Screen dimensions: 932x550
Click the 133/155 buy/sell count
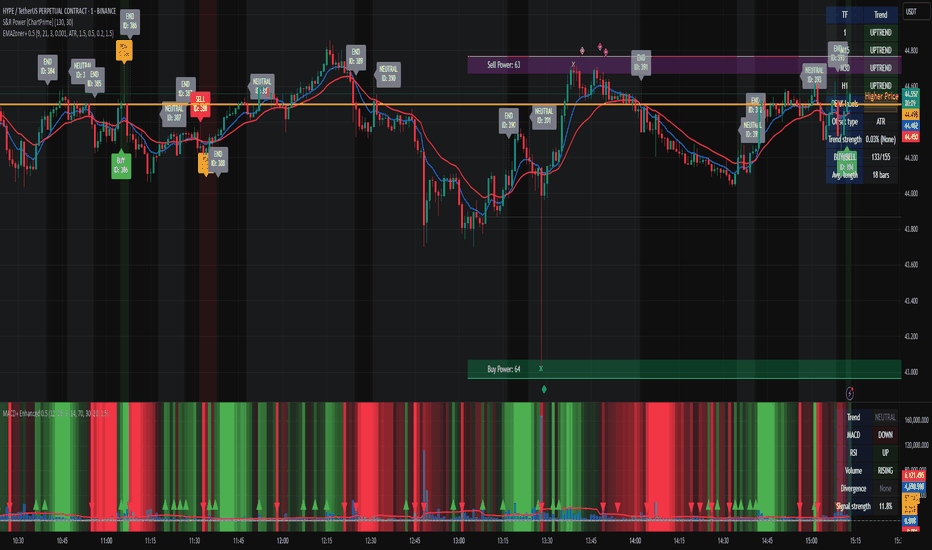880,157
